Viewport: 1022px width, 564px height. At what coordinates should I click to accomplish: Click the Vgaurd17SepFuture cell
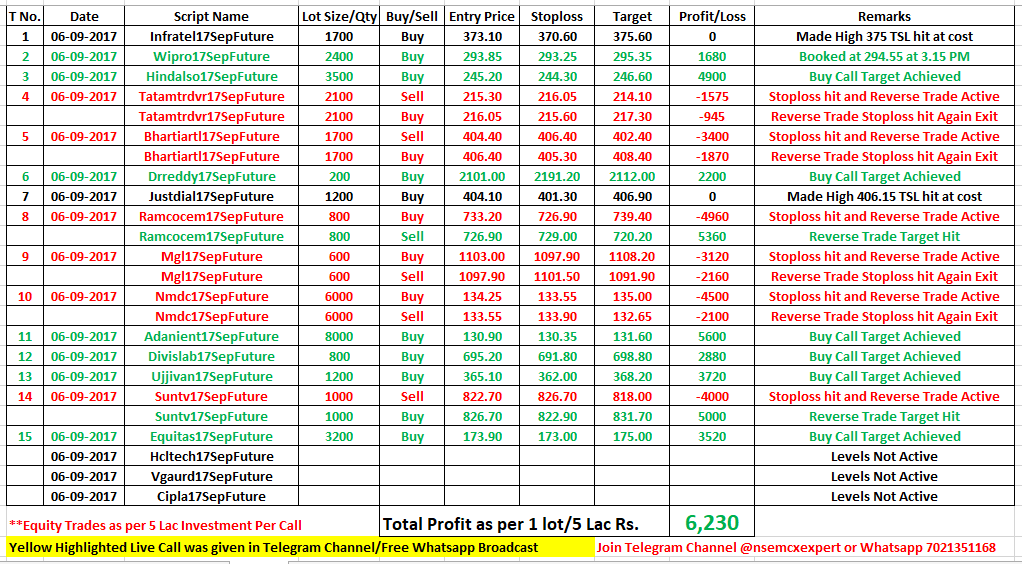click(x=211, y=477)
